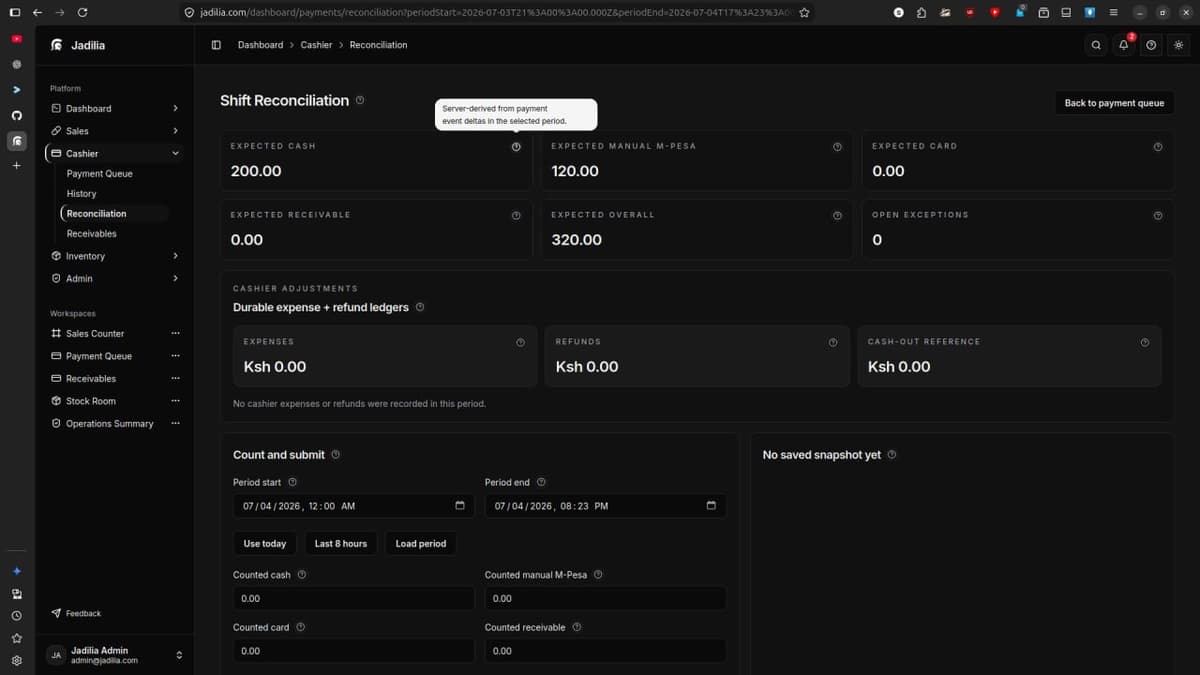Click info icon on Expected Manual M-Pesa card
Viewport: 1200px width, 675px height.
(x=837, y=146)
